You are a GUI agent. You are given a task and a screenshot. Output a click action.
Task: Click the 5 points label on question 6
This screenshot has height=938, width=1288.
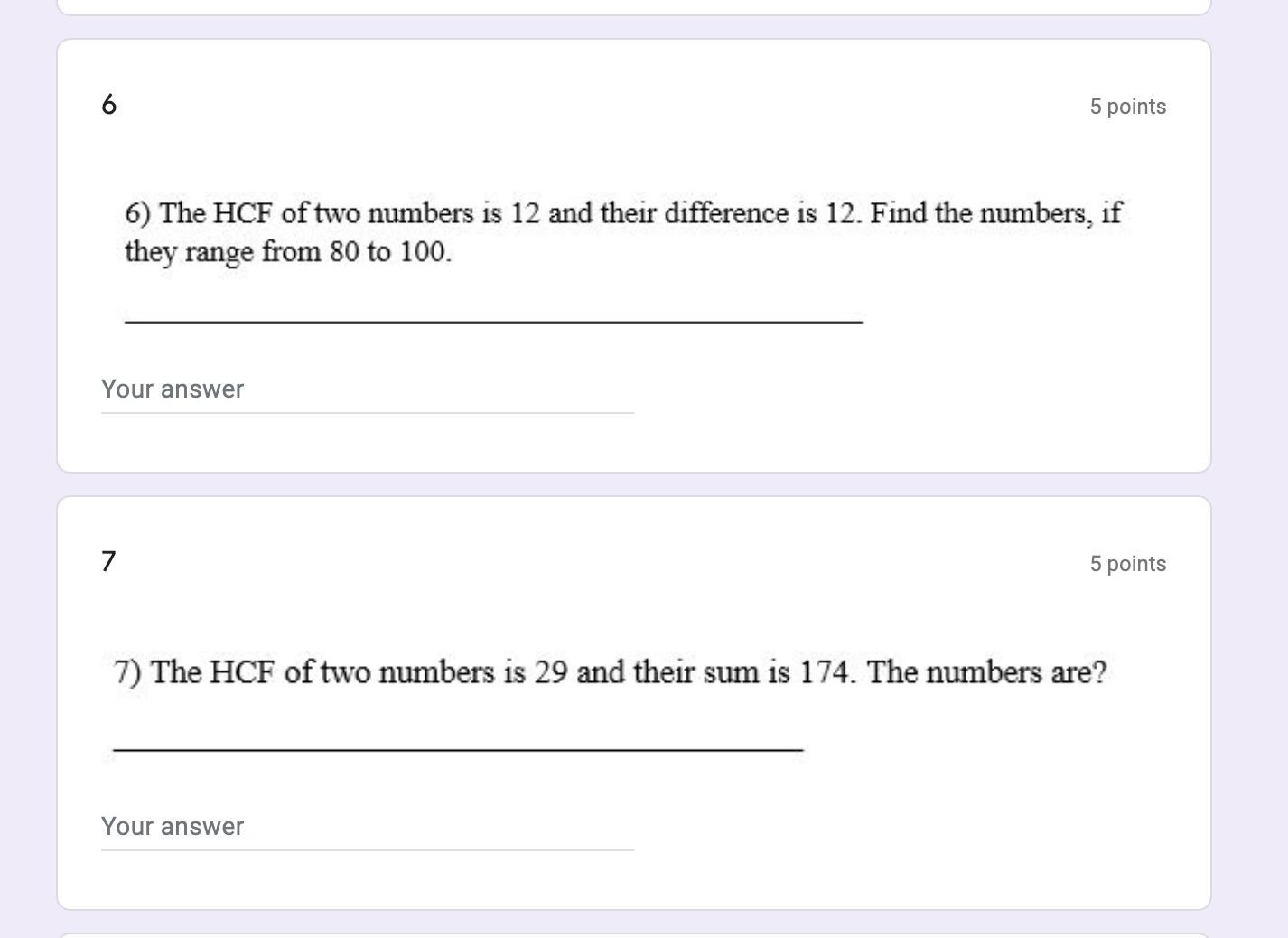(1127, 107)
